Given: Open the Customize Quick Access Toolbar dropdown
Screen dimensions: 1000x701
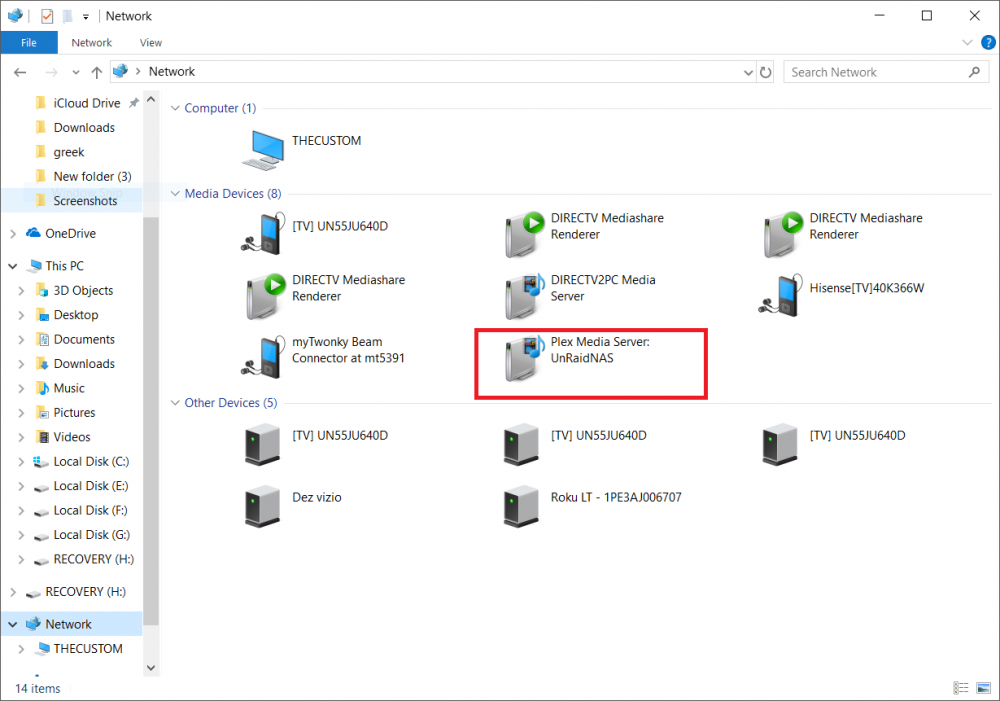Looking at the screenshot, I should tap(85, 17).
